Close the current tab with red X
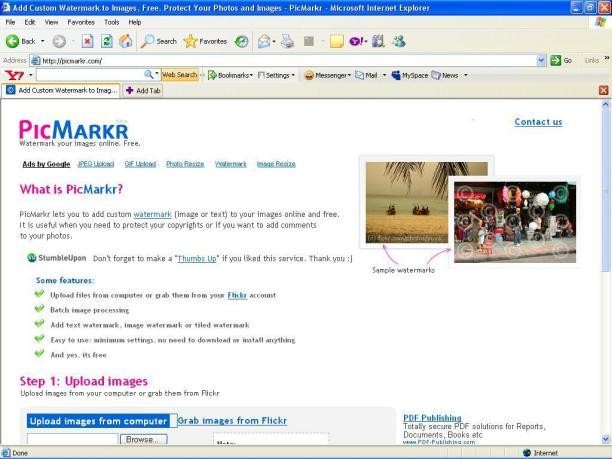612x459 pixels. pos(603,90)
